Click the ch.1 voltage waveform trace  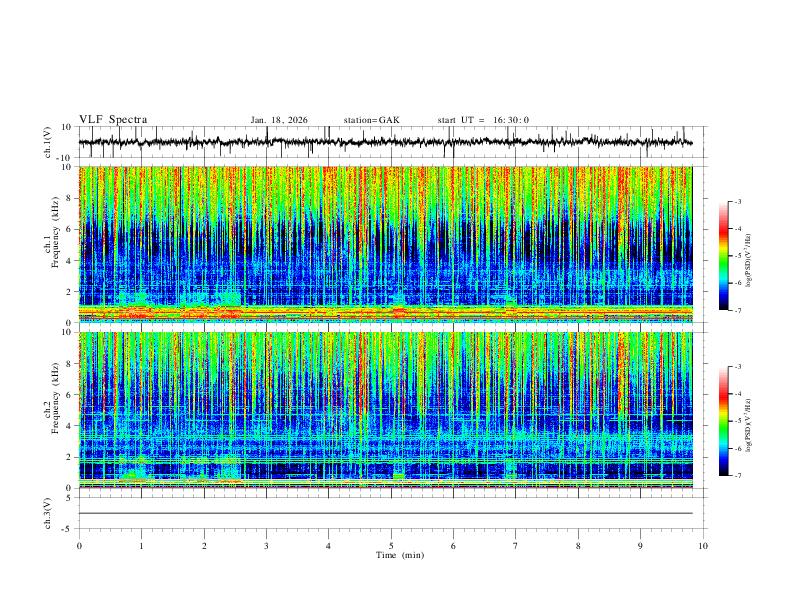pyautogui.click(x=385, y=142)
